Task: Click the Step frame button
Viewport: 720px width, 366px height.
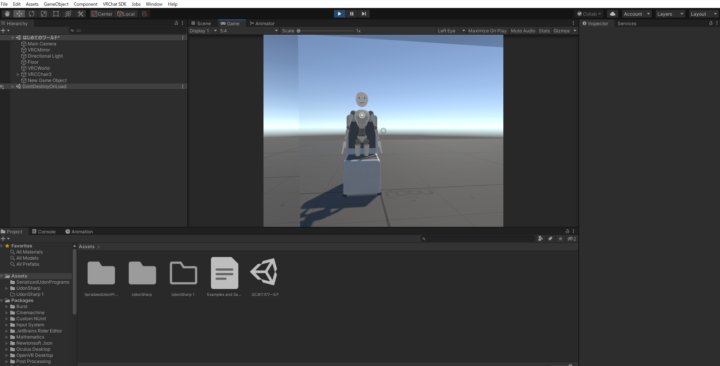Action: click(x=364, y=14)
